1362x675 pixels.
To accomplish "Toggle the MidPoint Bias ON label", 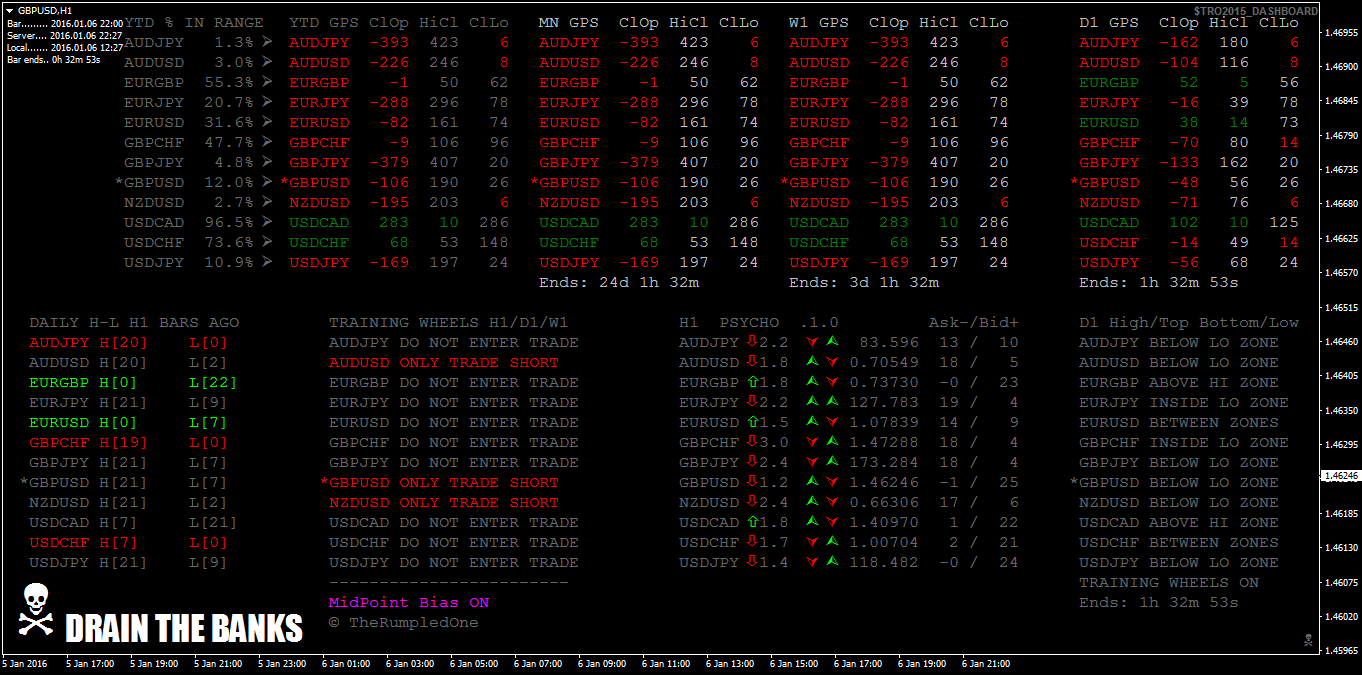I will (x=409, y=603).
